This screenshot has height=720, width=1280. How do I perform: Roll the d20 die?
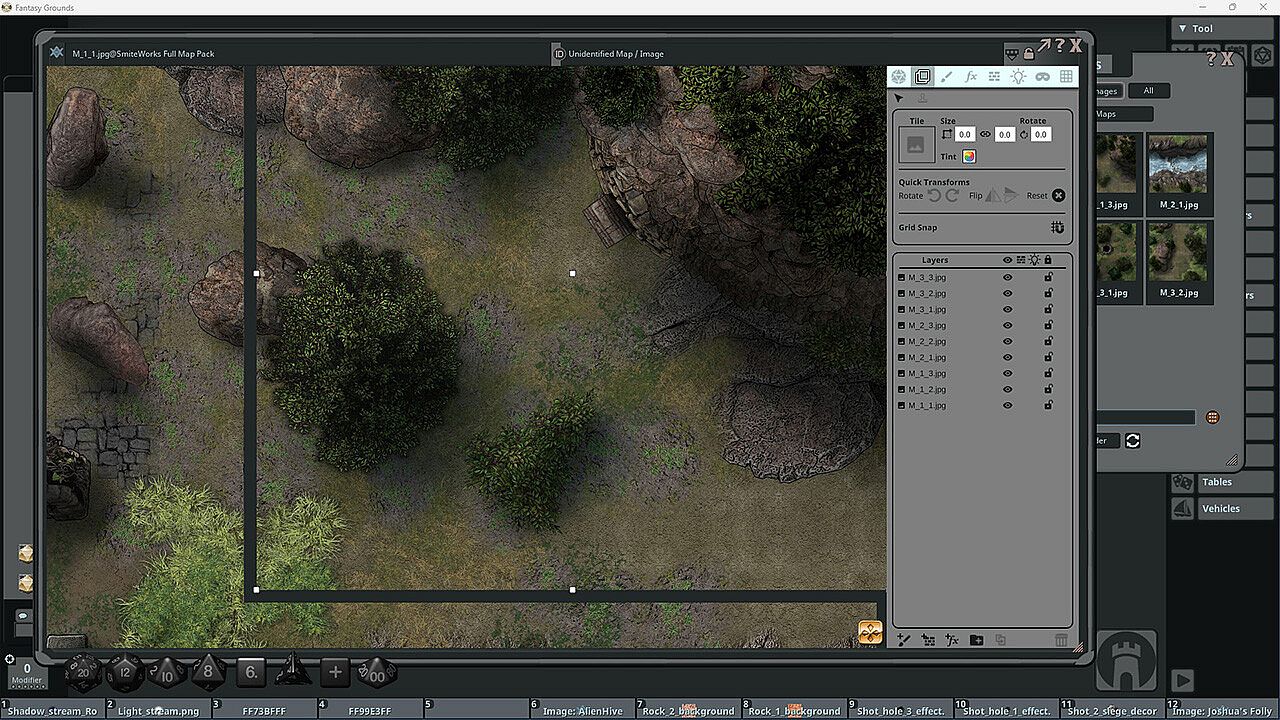(x=83, y=673)
